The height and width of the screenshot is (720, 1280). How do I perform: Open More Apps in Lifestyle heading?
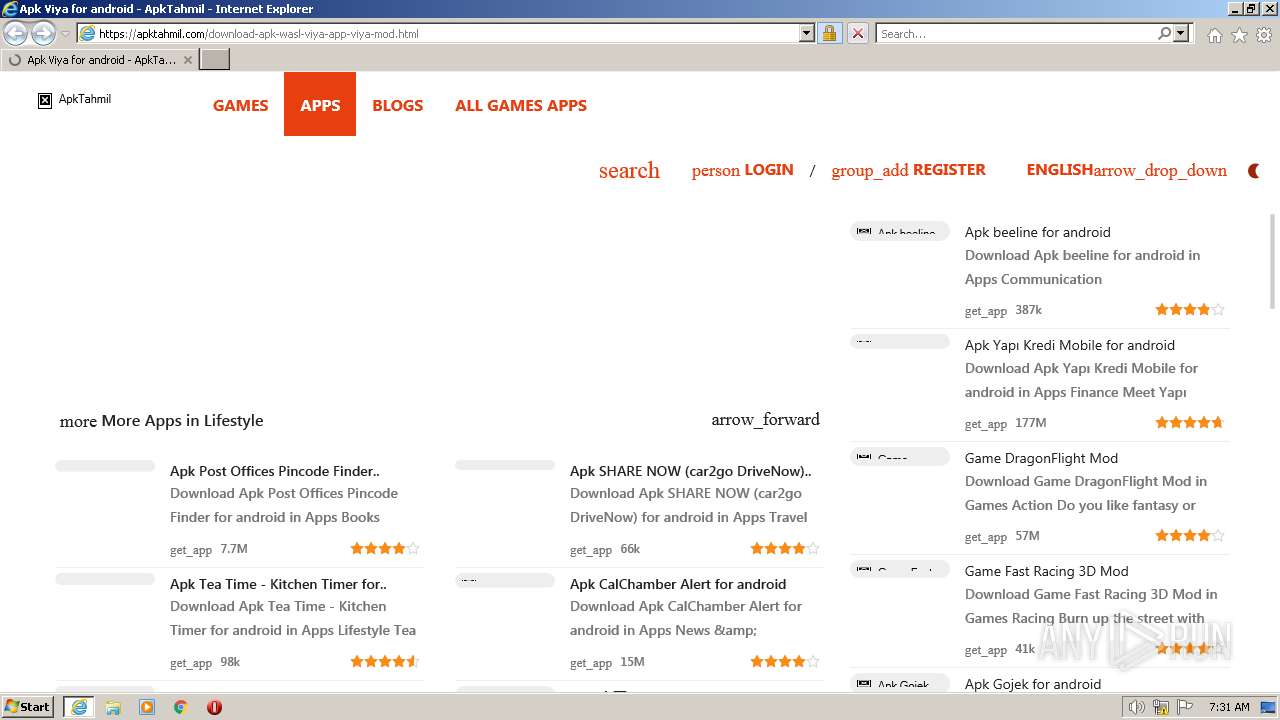click(x=161, y=421)
